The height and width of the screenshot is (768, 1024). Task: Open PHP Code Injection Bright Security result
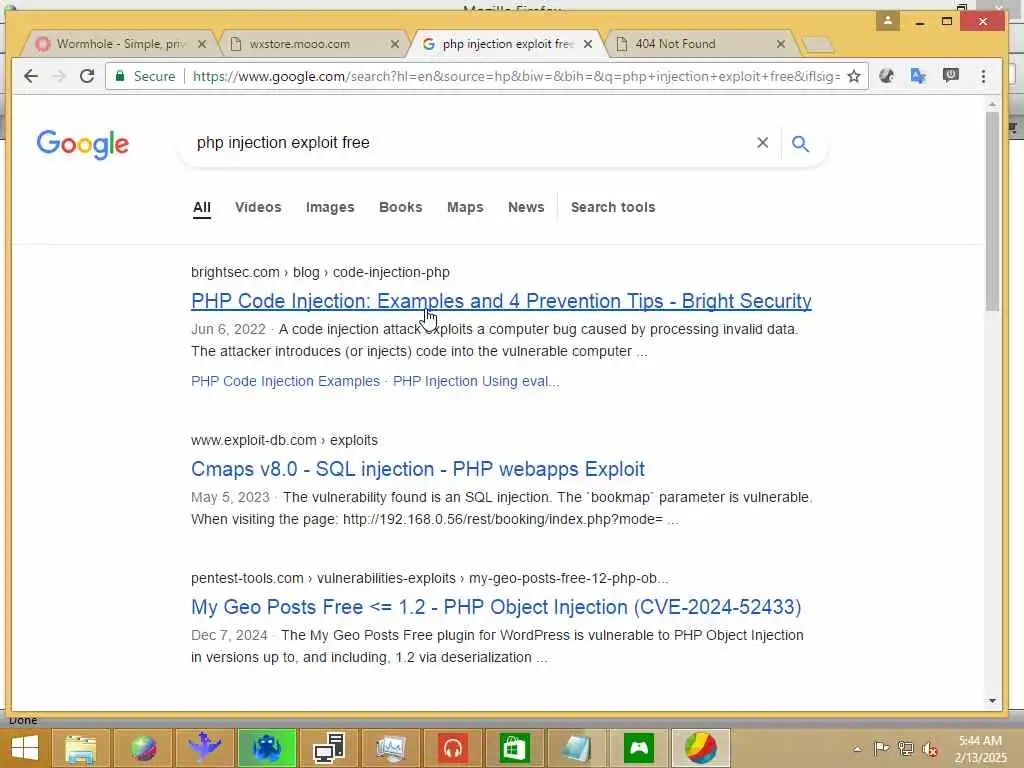(x=501, y=301)
